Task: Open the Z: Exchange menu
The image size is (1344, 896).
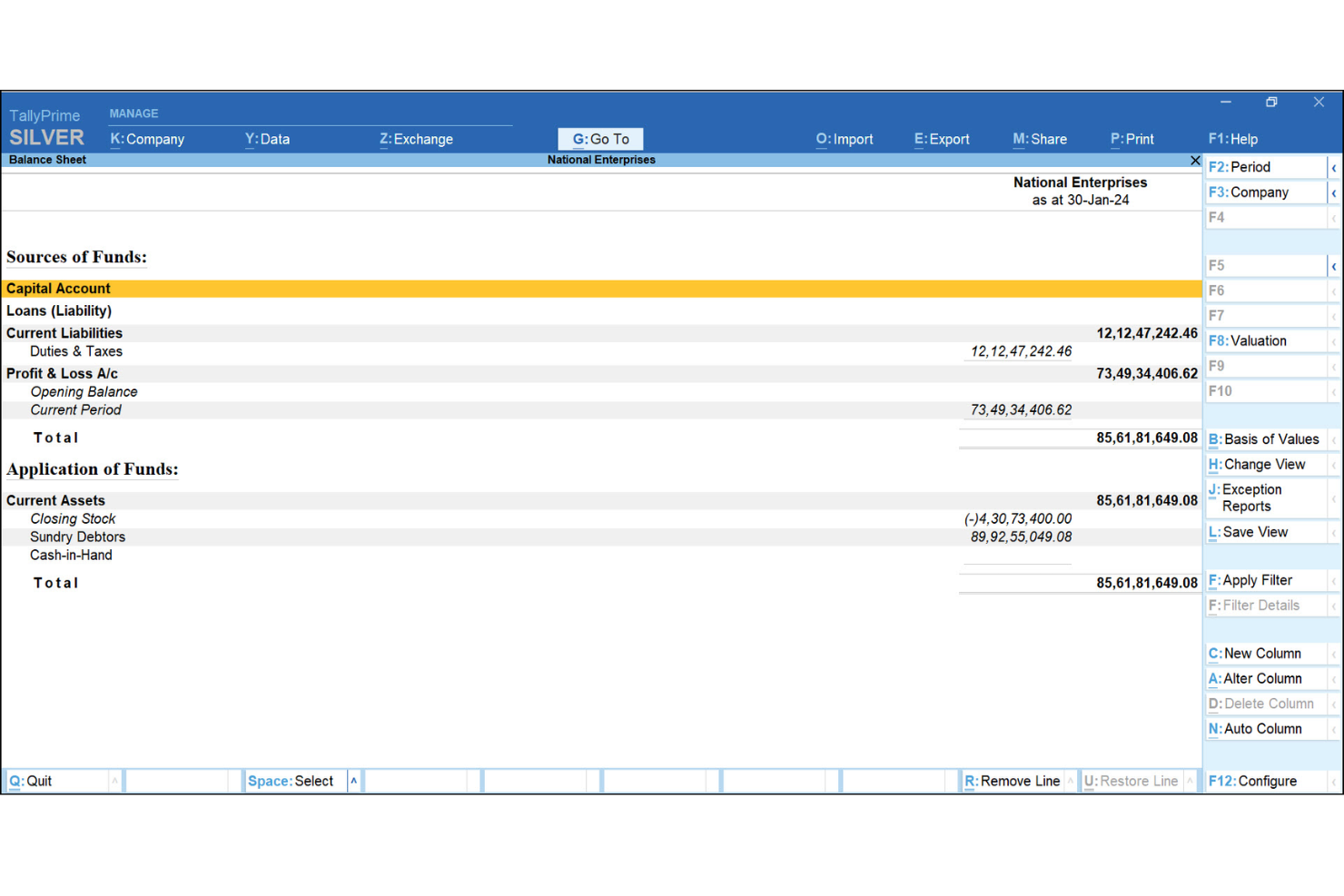Action: 416,139
